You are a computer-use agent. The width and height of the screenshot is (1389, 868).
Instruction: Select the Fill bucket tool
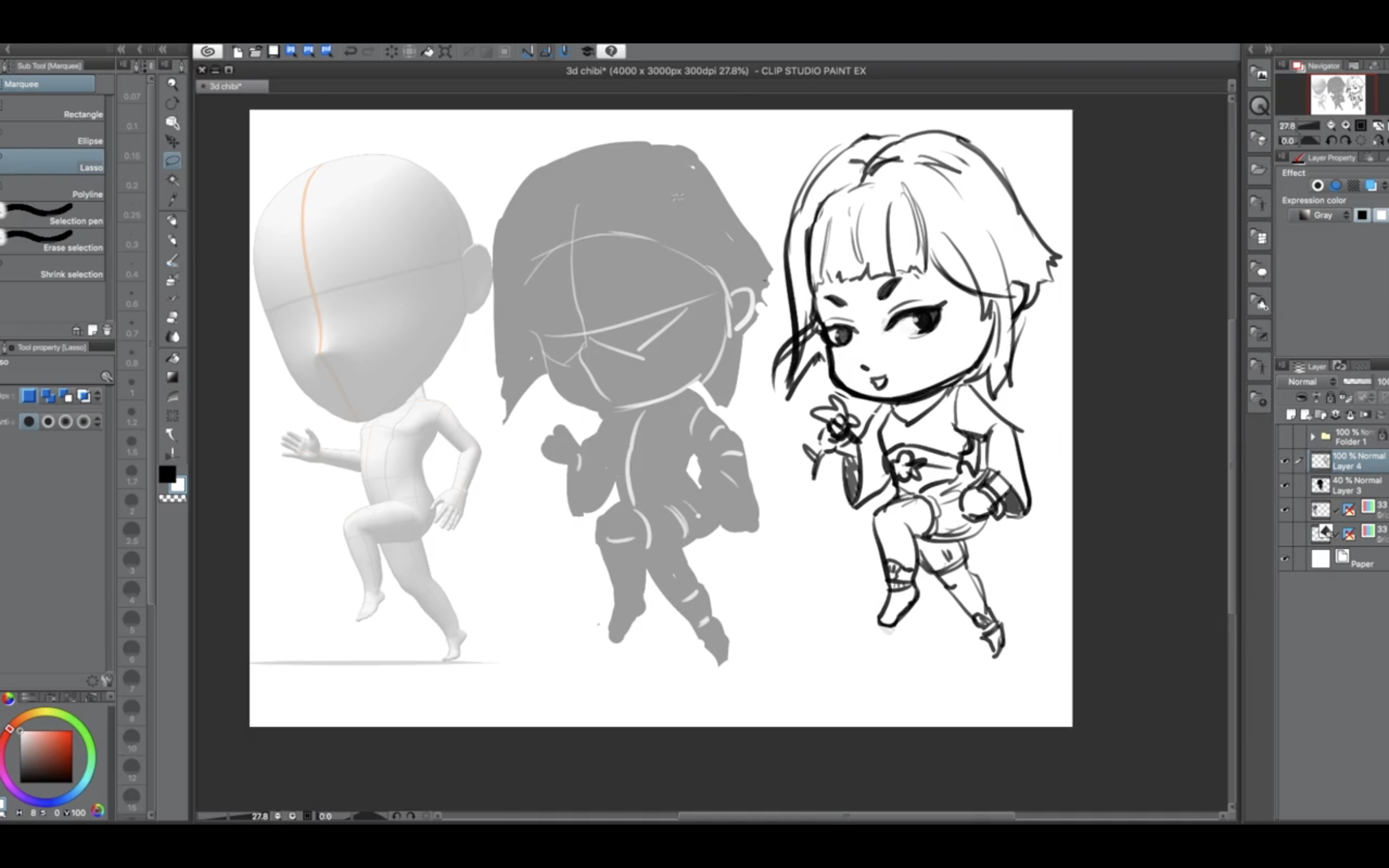click(x=172, y=358)
